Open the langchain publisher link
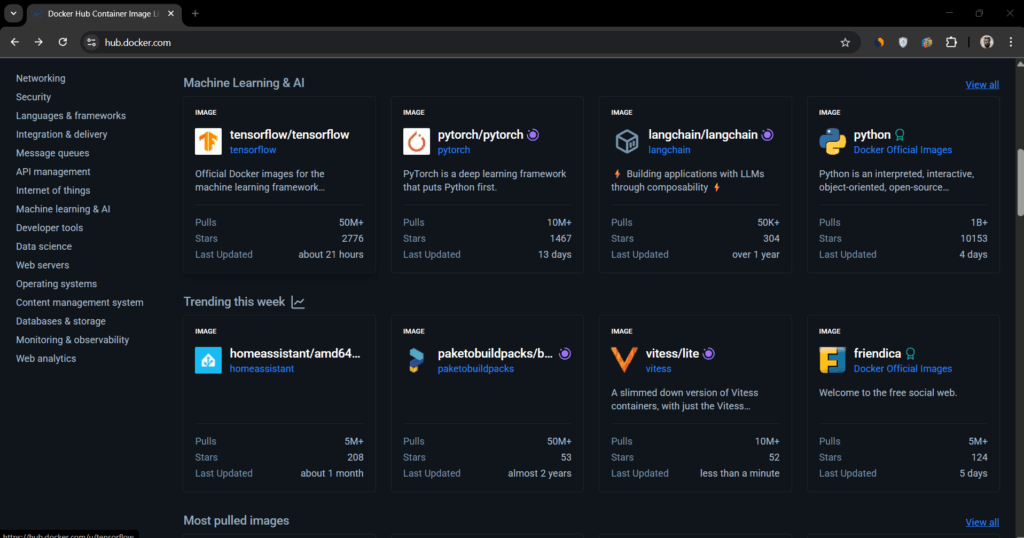 click(669, 150)
